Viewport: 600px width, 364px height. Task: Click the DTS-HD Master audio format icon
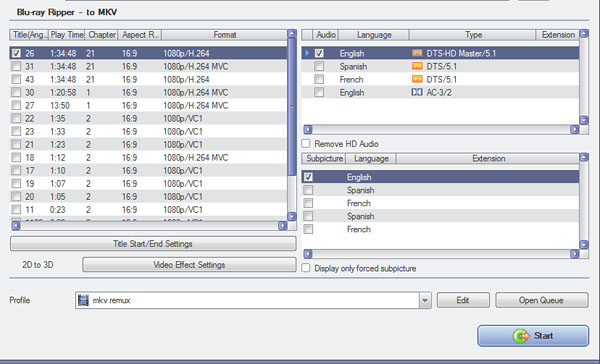click(x=417, y=53)
